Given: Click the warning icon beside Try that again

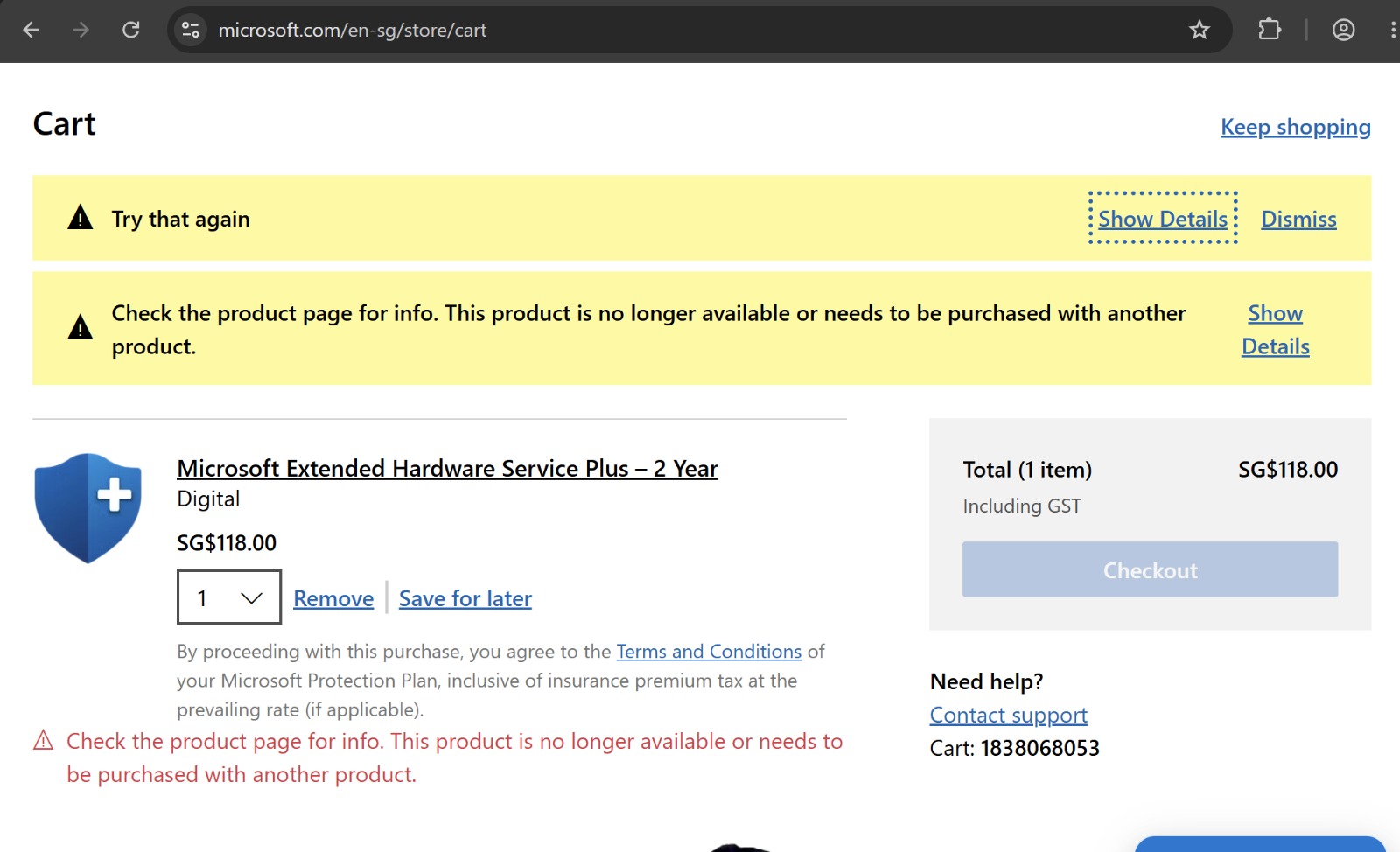Looking at the screenshot, I should 80,217.
